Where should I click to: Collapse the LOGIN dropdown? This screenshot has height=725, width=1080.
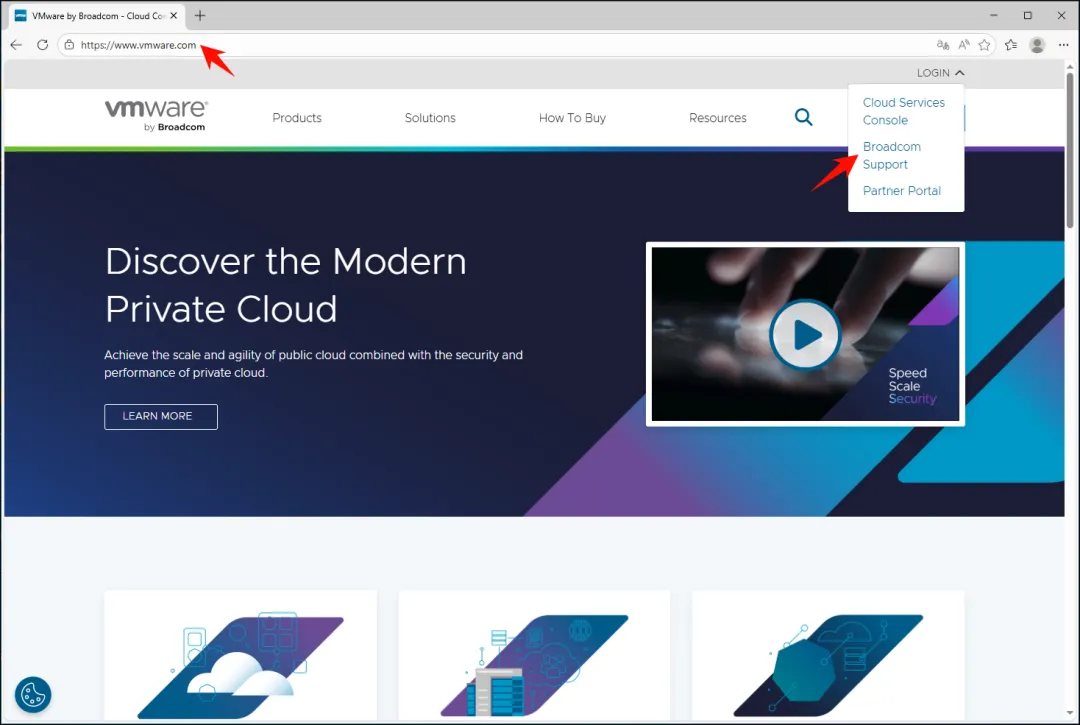[940, 73]
